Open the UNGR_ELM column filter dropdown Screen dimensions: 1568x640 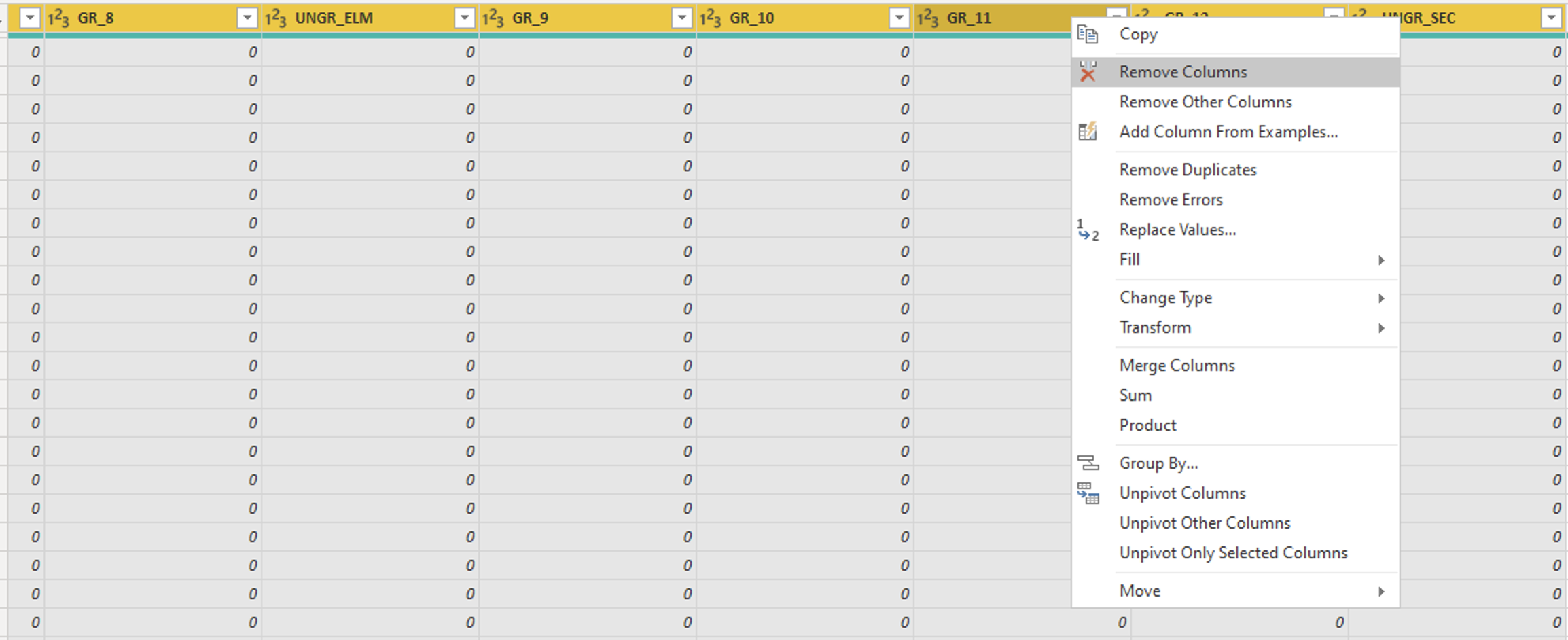pyautogui.click(x=465, y=18)
